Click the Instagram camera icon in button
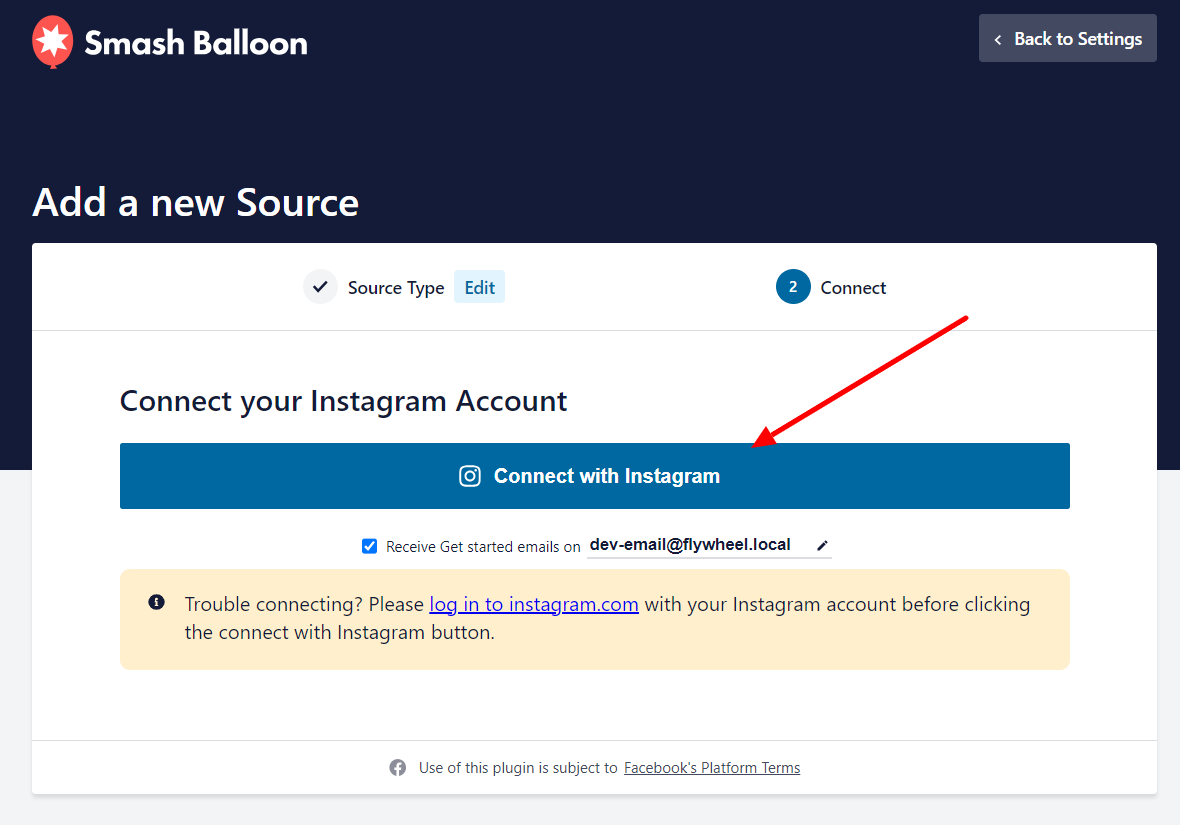The width and height of the screenshot is (1180, 825). 470,476
